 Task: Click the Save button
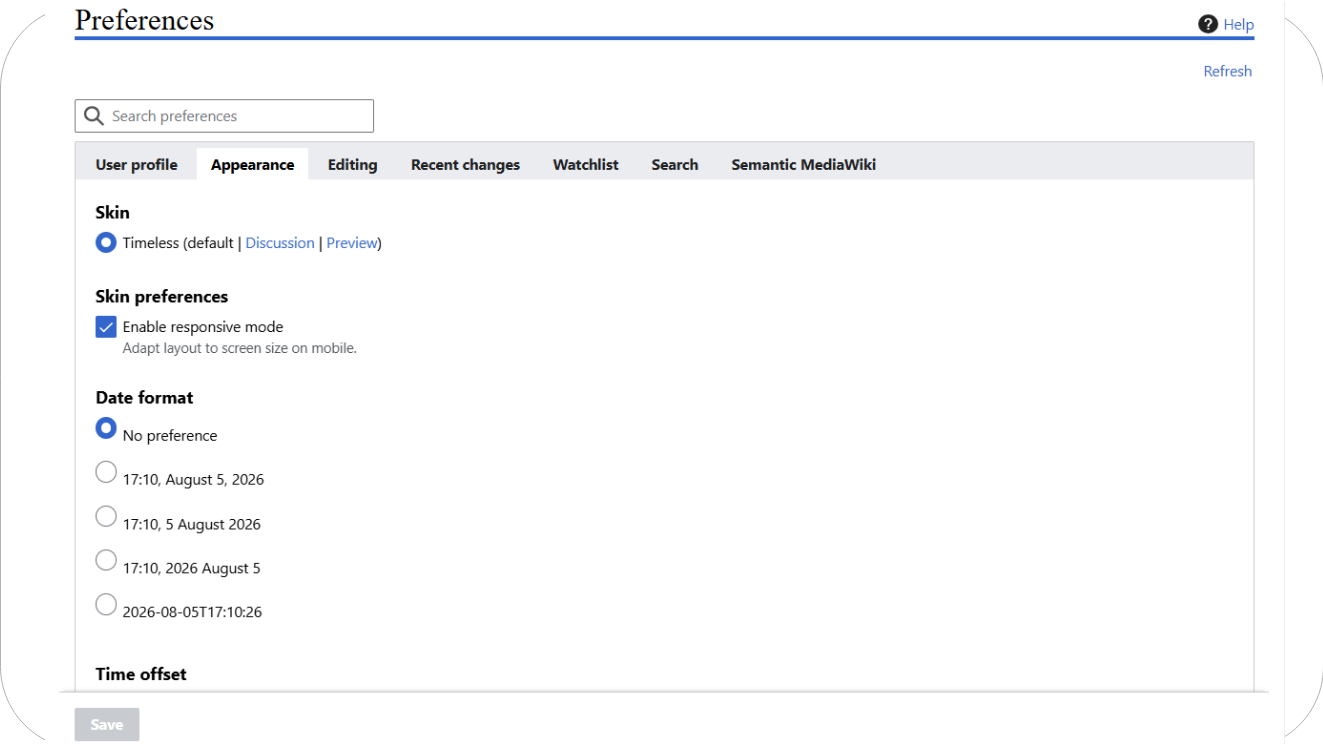pyautogui.click(x=107, y=725)
